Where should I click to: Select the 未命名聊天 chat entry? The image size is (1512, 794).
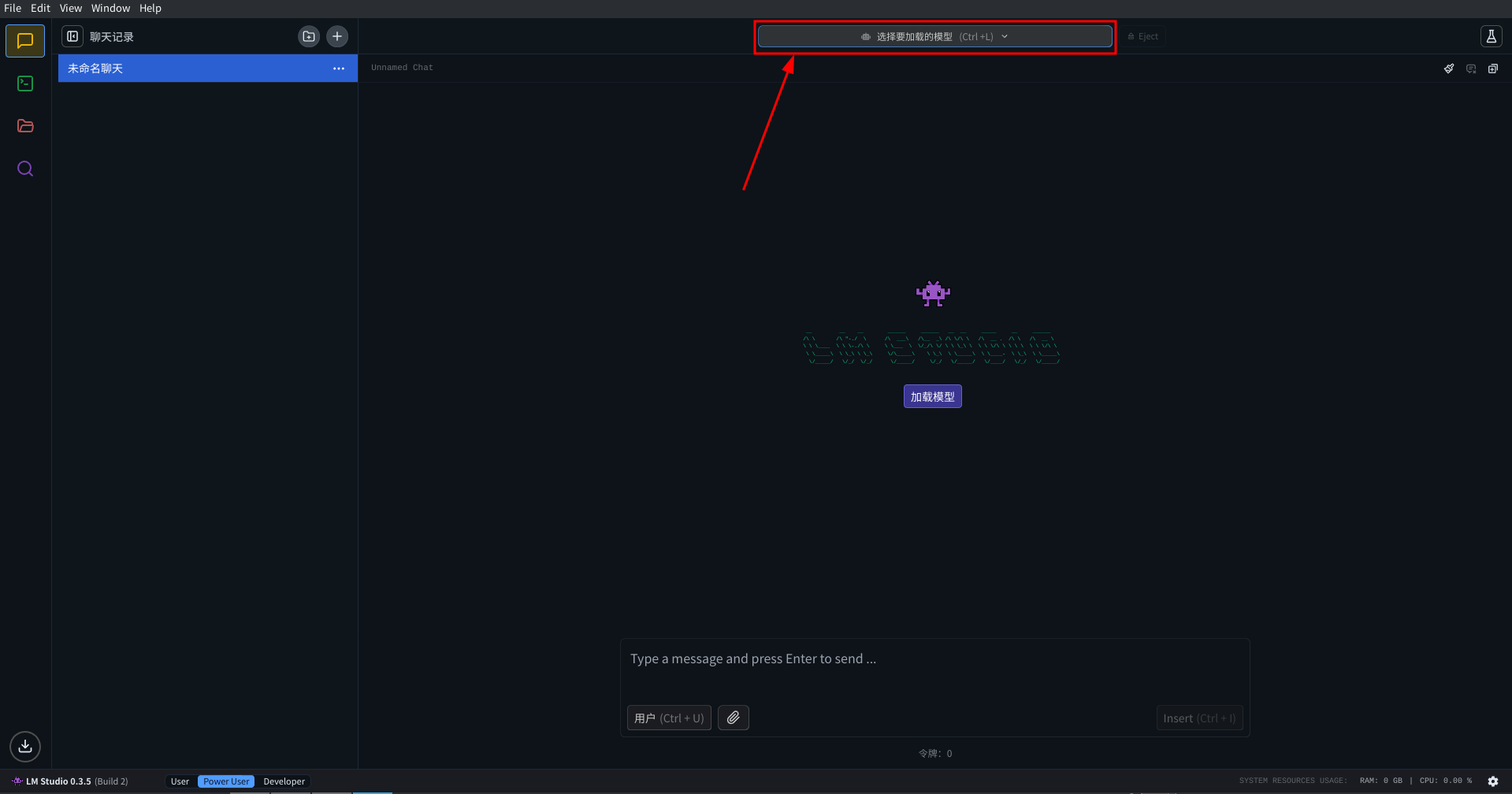coord(208,69)
